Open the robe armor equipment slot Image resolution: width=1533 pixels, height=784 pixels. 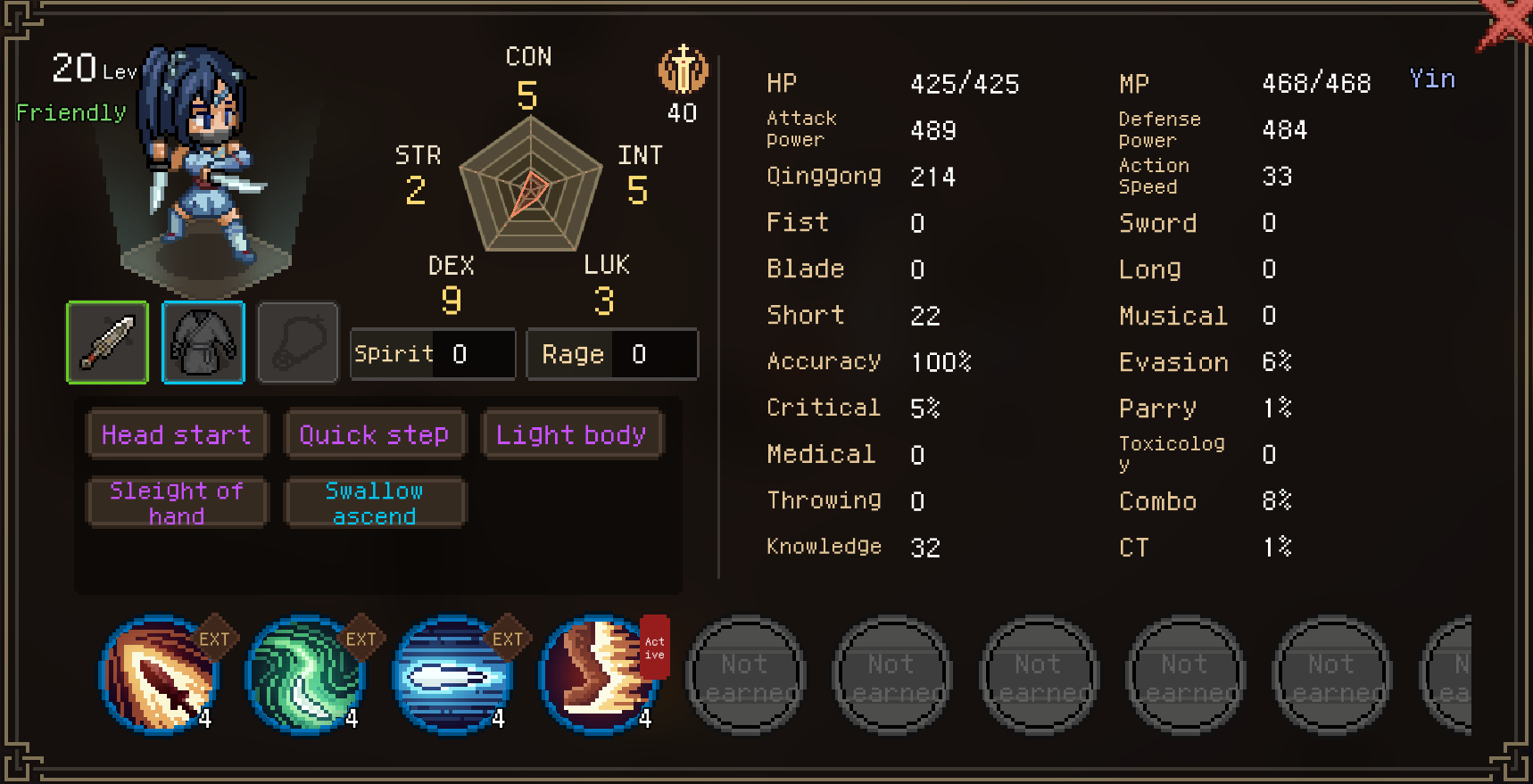pos(203,342)
